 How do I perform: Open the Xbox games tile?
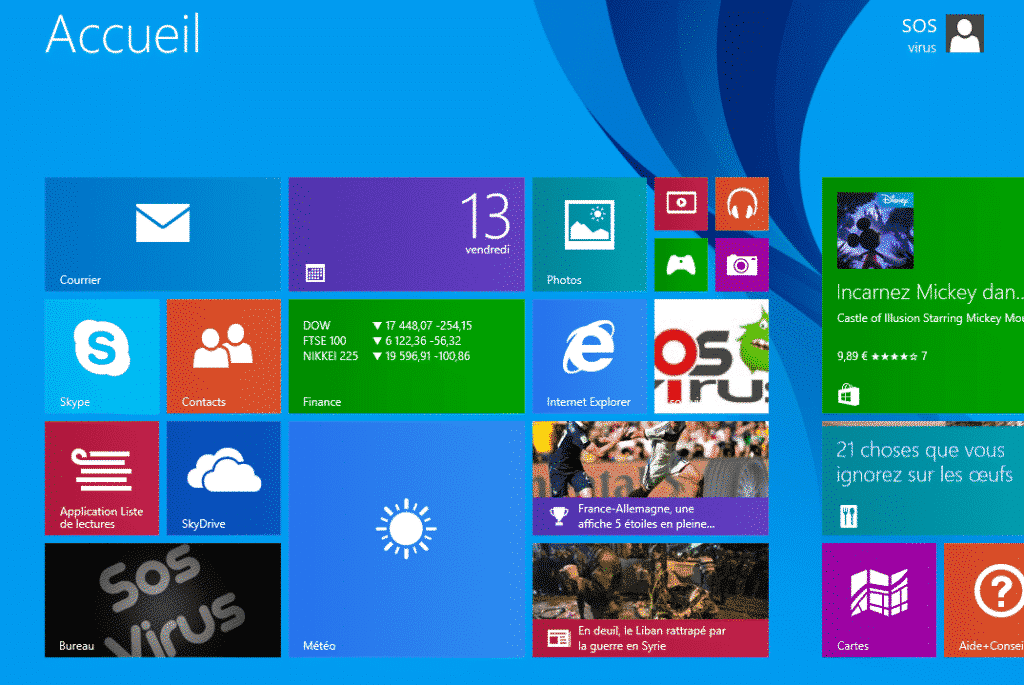pos(680,264)
